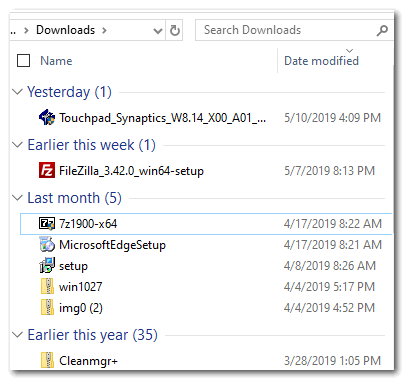Image resolution: width=405 pixels, height=381 pixels.
Task: Click date 4/8/2019 8:26 AM
Action: click(x=330, y=266)
